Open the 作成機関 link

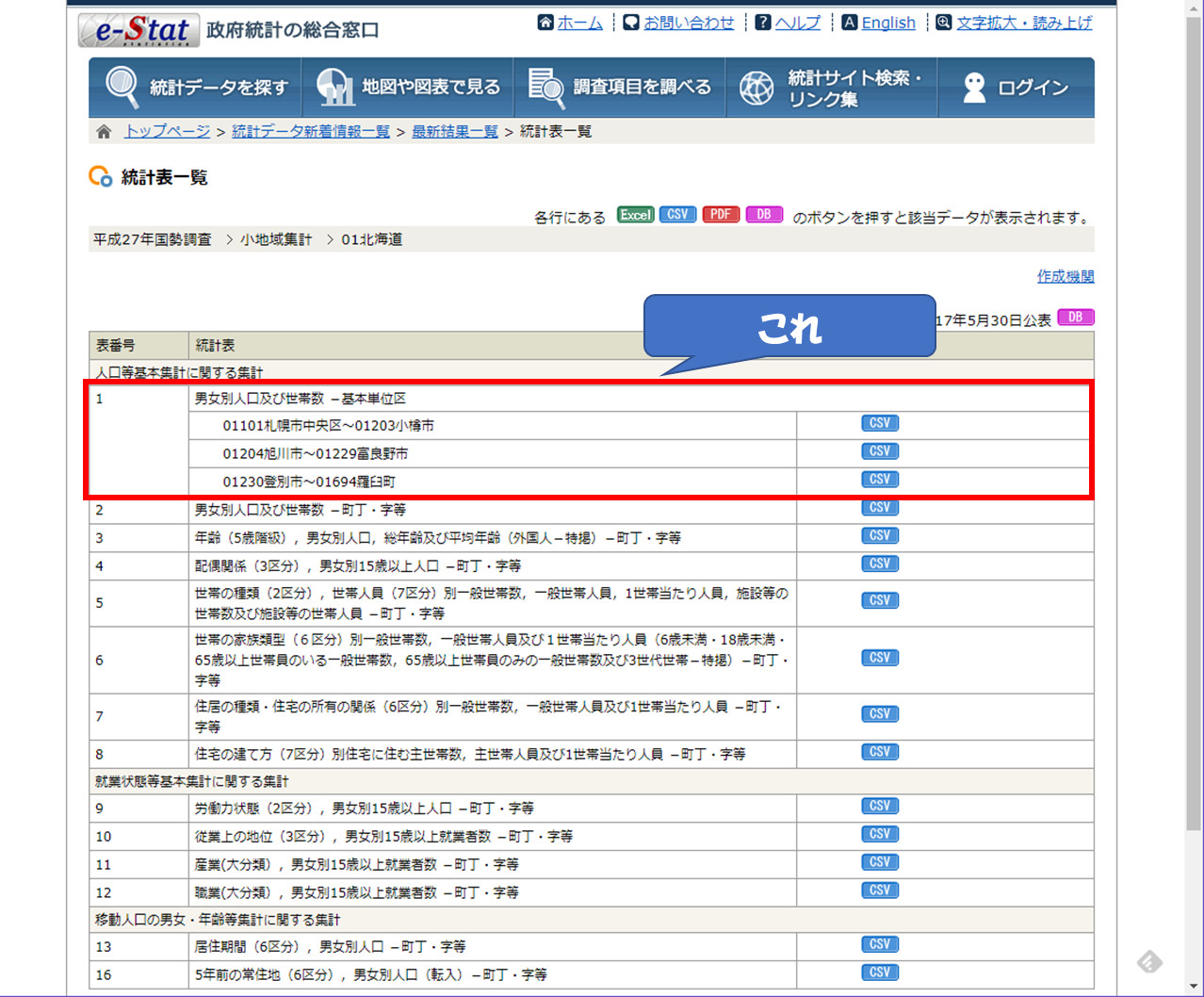pyautogui.click(x=1065, y=276)
